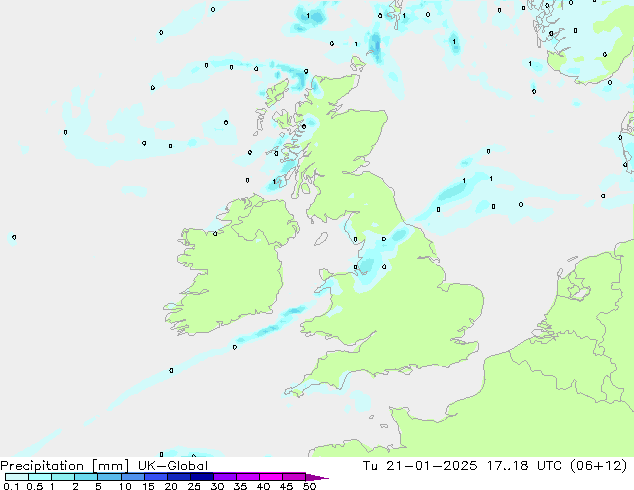Select the 1–2 mm legend color
634x490 pixels.
click(63, 477)
